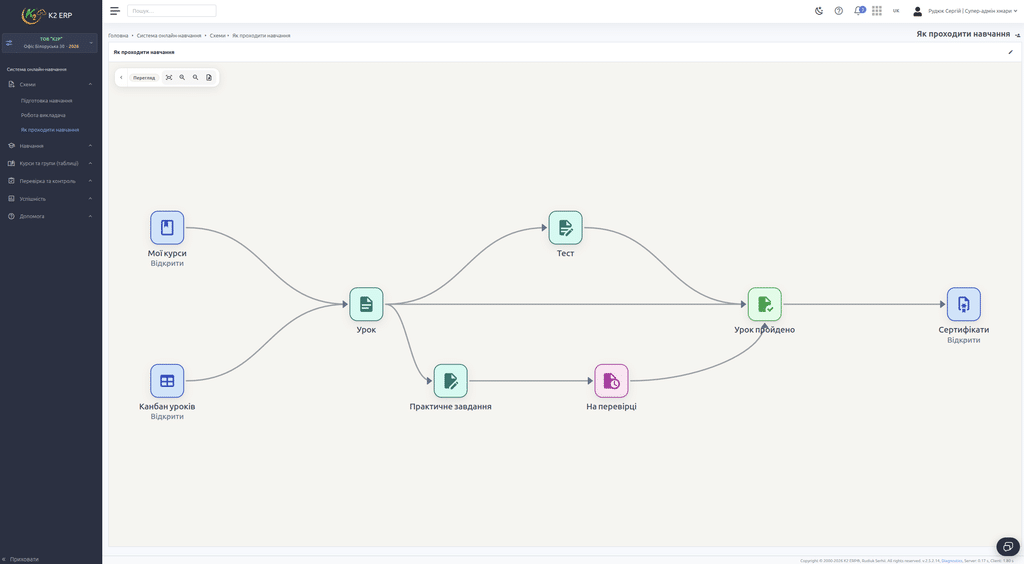Click the Практичне завдання label

(451, 407)
